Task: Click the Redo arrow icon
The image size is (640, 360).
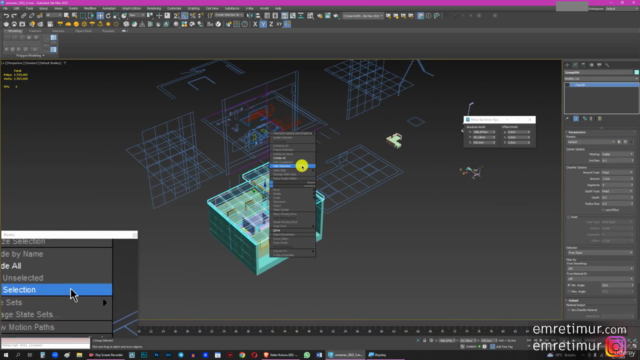Action: [14, 16]
